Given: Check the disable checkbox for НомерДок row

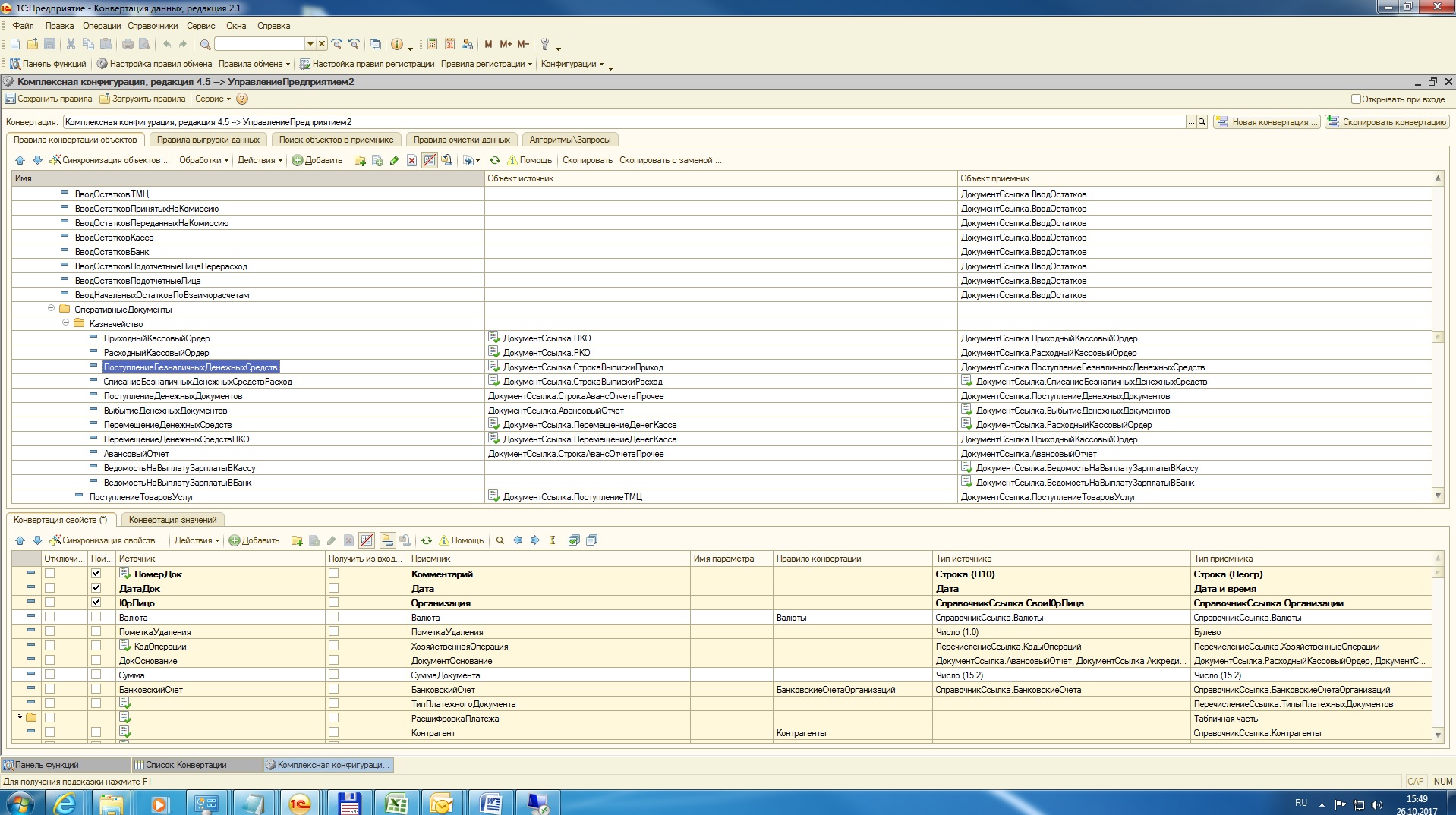Looking at the screenshot, I should click(x=49, y=574).
